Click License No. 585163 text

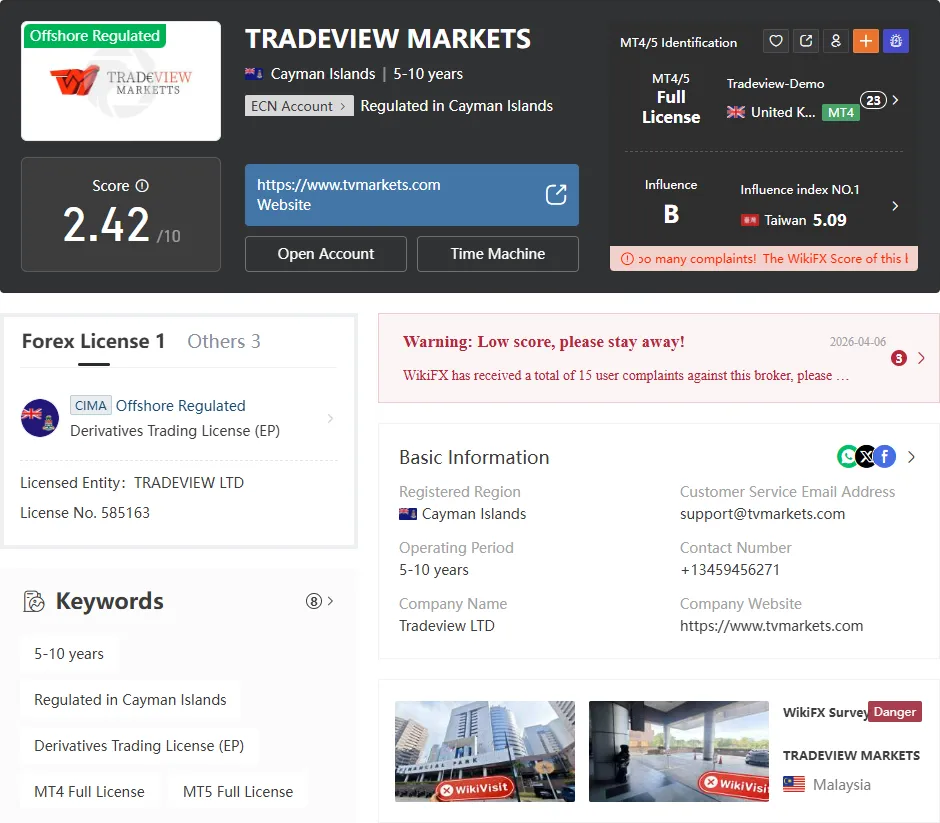click(85, 513)
